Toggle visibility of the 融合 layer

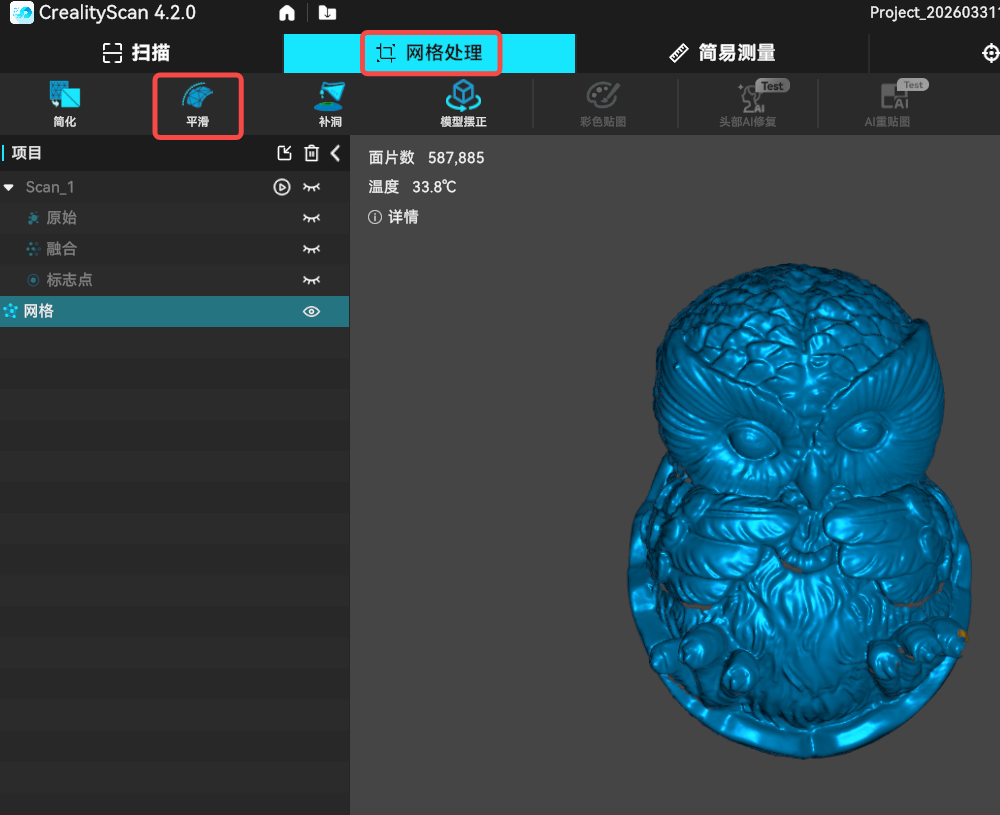pos(312,249)
